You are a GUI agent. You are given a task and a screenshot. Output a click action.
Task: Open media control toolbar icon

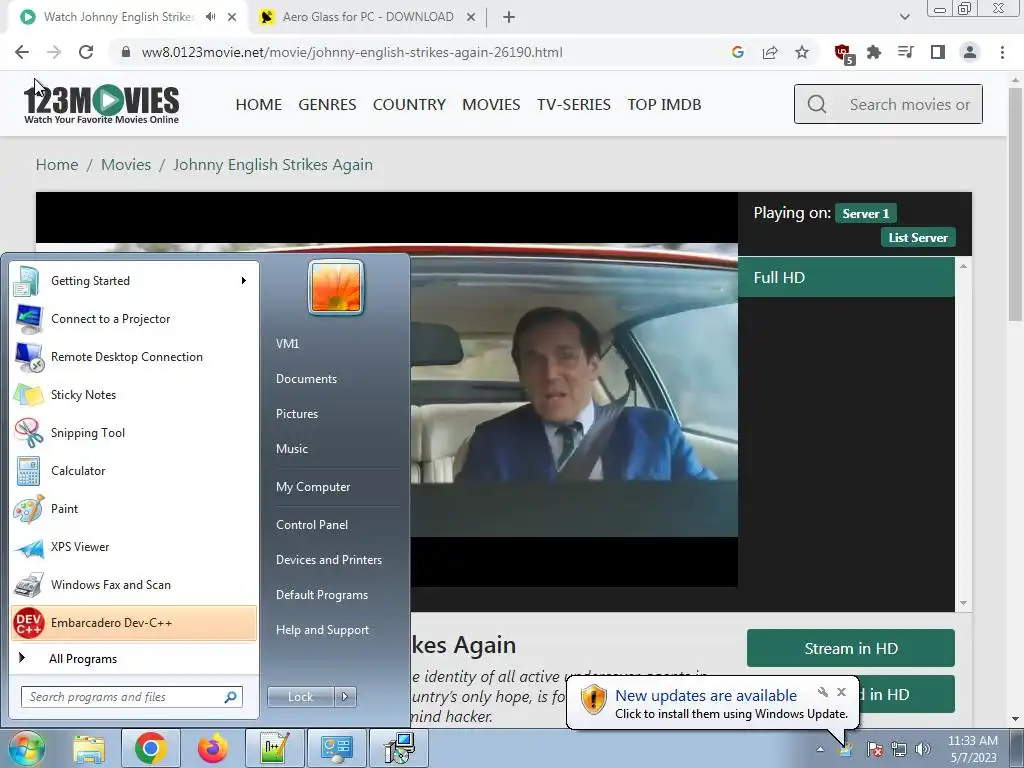906,52
